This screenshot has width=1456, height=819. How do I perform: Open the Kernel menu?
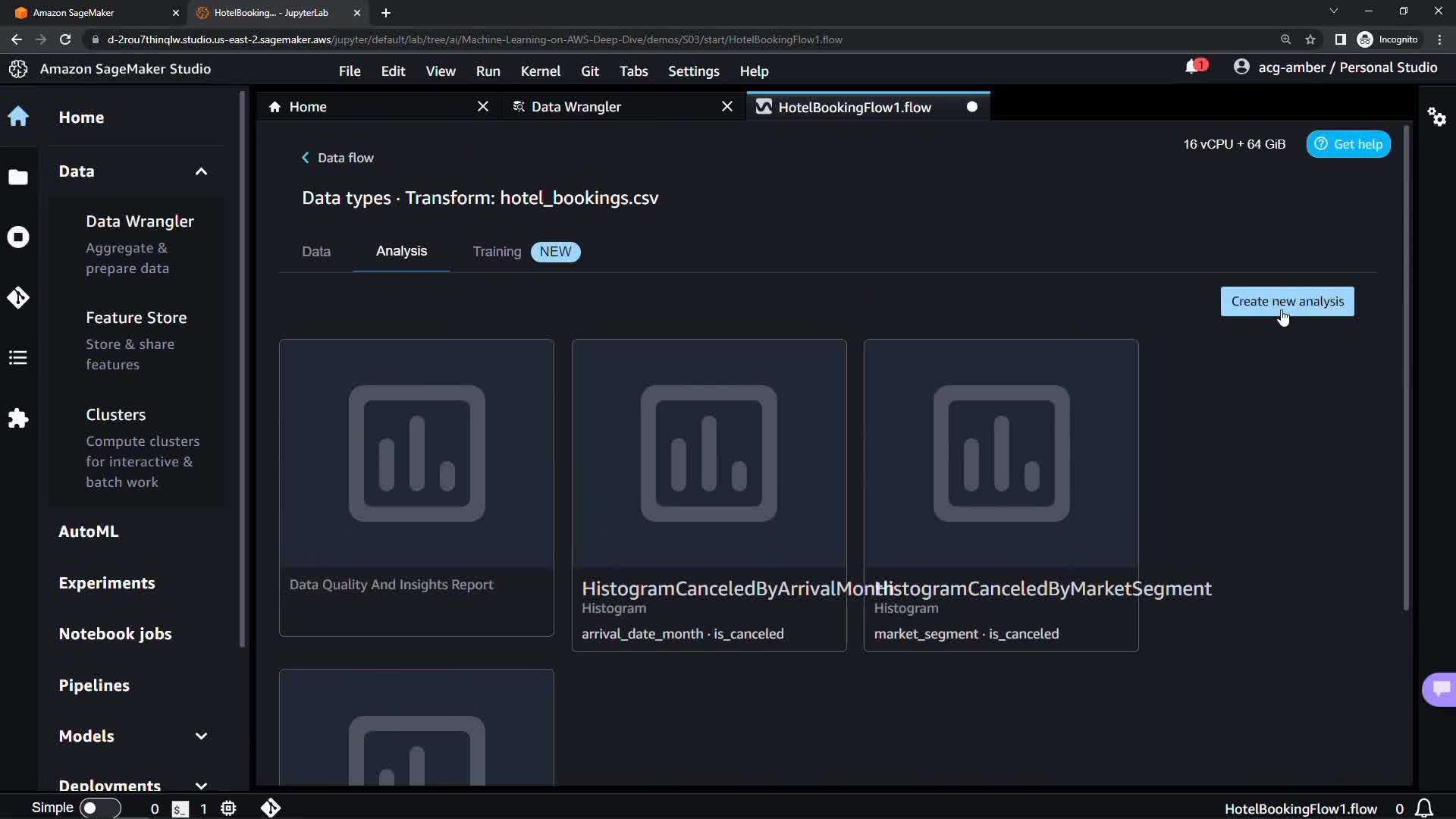click(540, 71)
